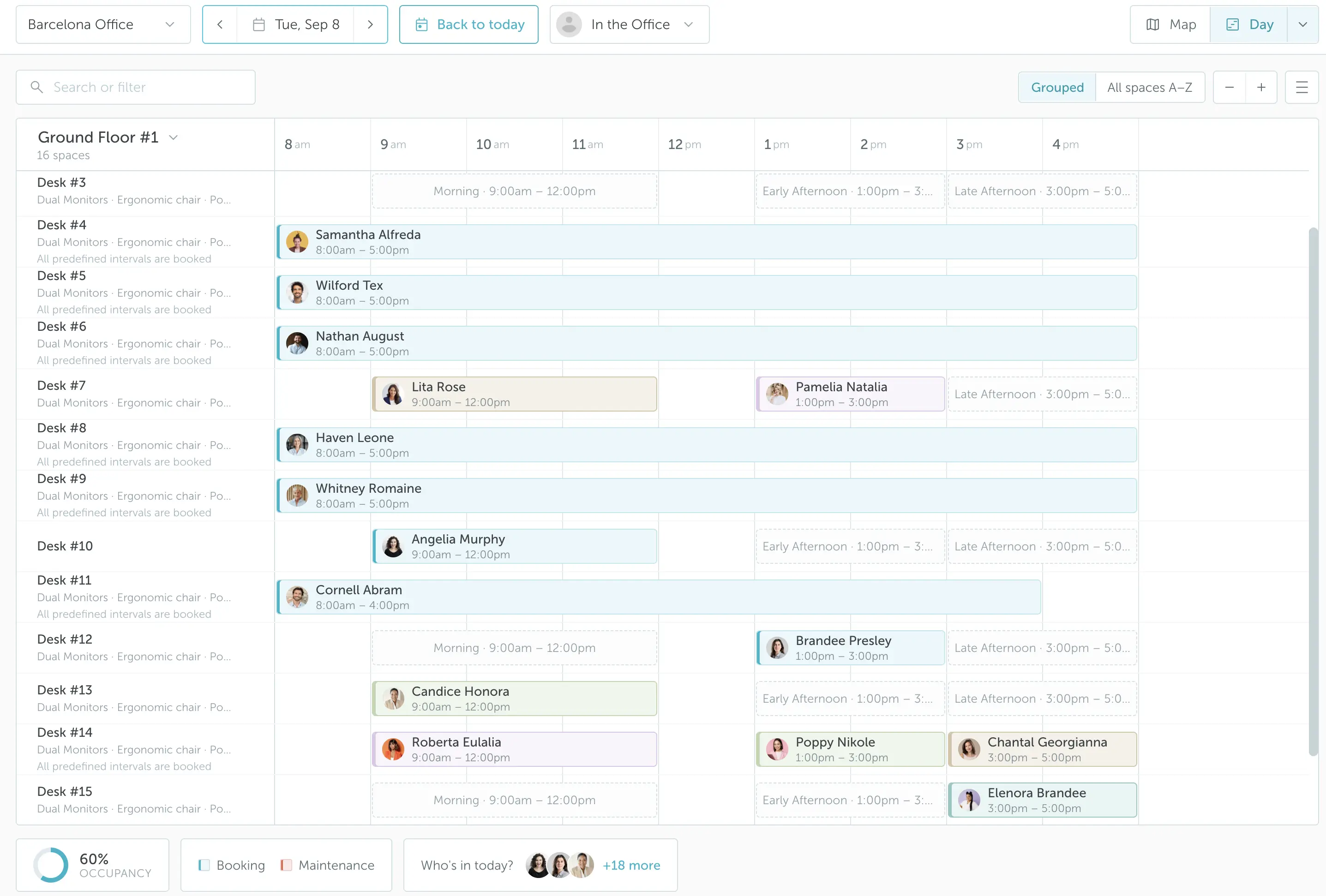This screenshot has height=896, width=1326.
Task: Click the Booking legend color swatch
Action: coord(204,865)
